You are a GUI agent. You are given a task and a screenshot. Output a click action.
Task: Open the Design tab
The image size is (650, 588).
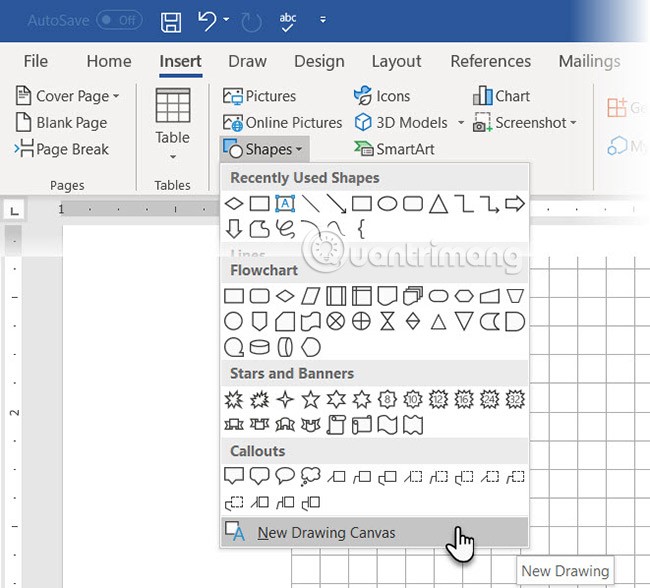pos(319,61)
